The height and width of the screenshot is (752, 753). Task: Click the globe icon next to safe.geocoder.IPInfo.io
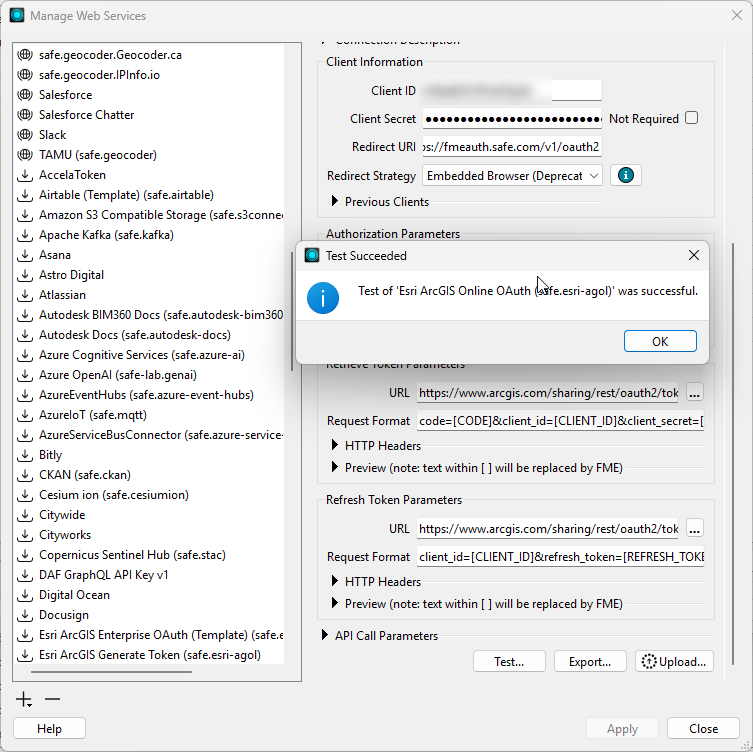(x=25, y=75)
